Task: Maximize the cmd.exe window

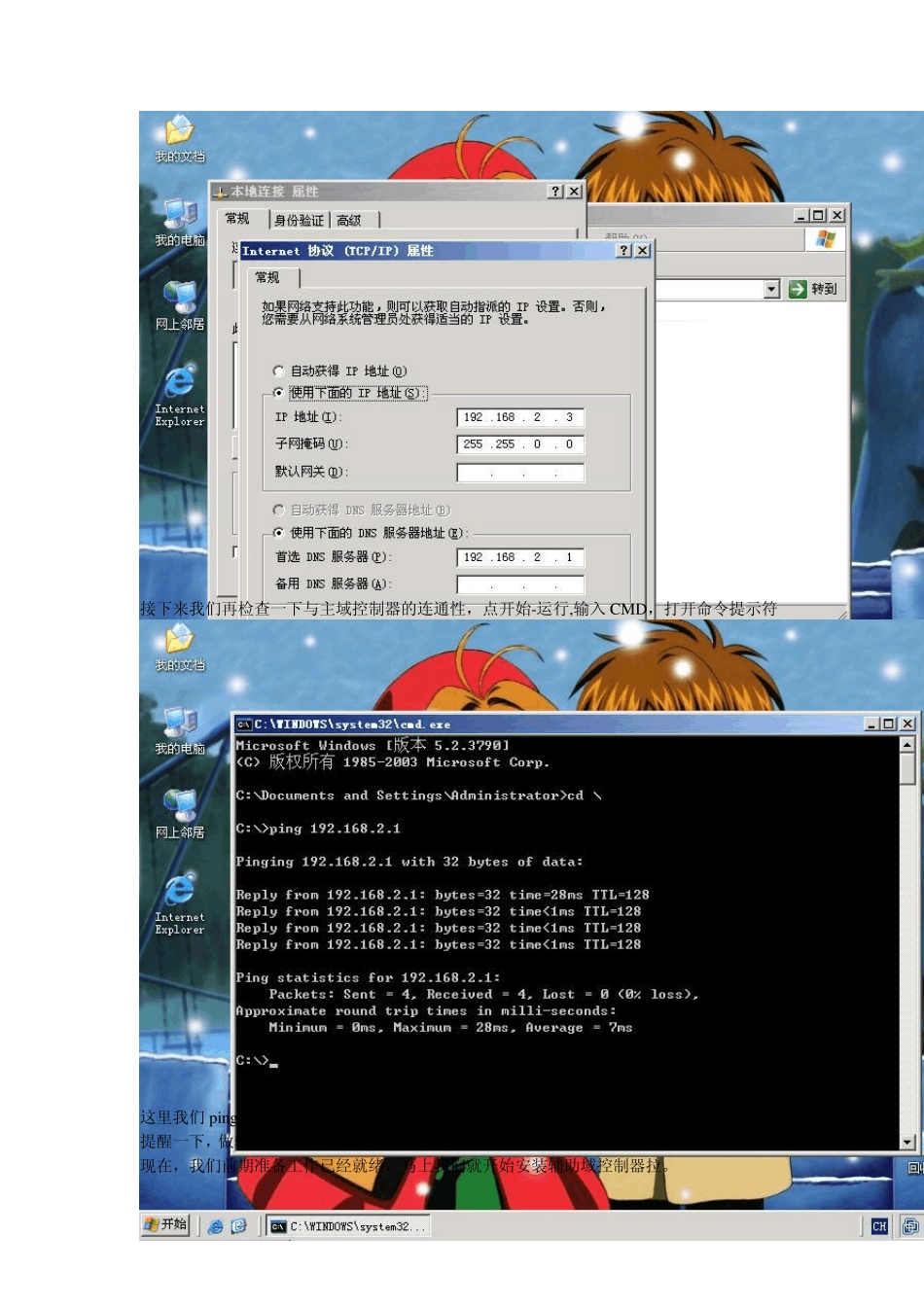Action: pos(888,724)
